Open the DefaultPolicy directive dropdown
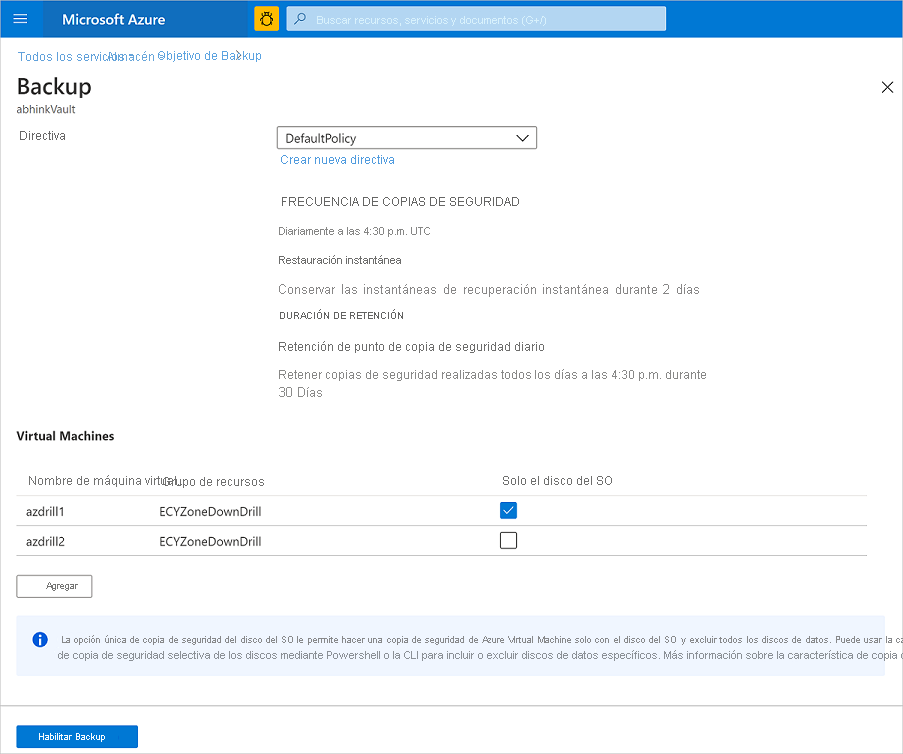The image size is (903, 754). coord(406,137)
